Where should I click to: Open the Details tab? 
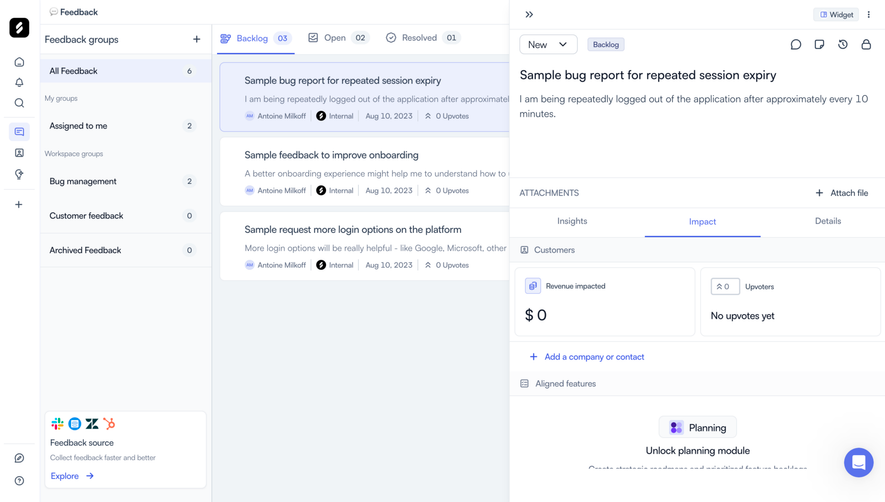[827, 221]
